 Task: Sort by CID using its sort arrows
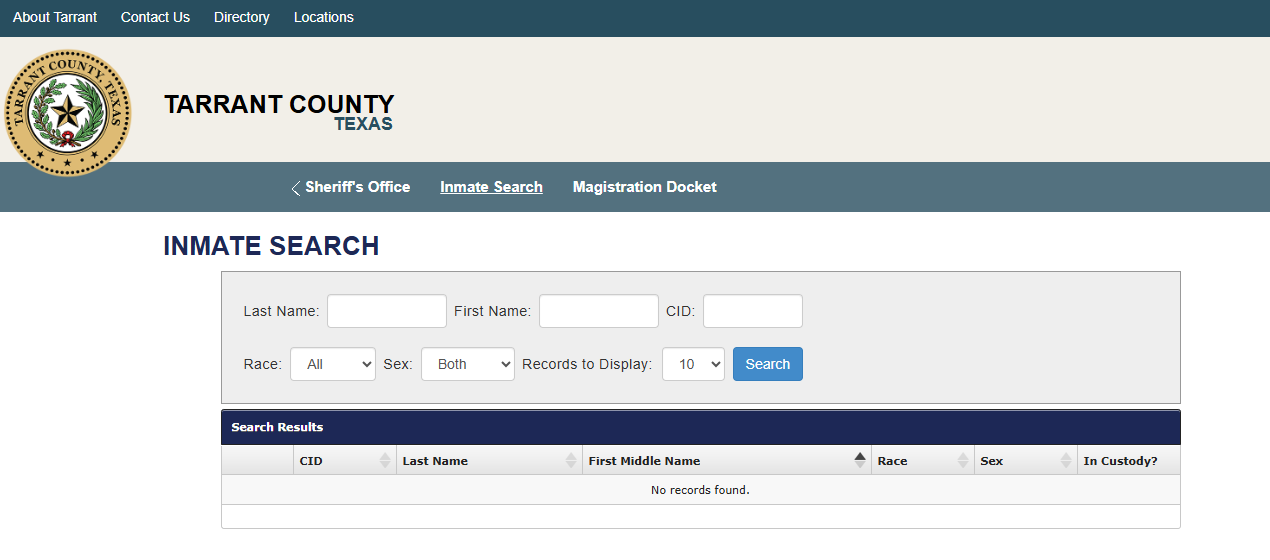[385, 460]
